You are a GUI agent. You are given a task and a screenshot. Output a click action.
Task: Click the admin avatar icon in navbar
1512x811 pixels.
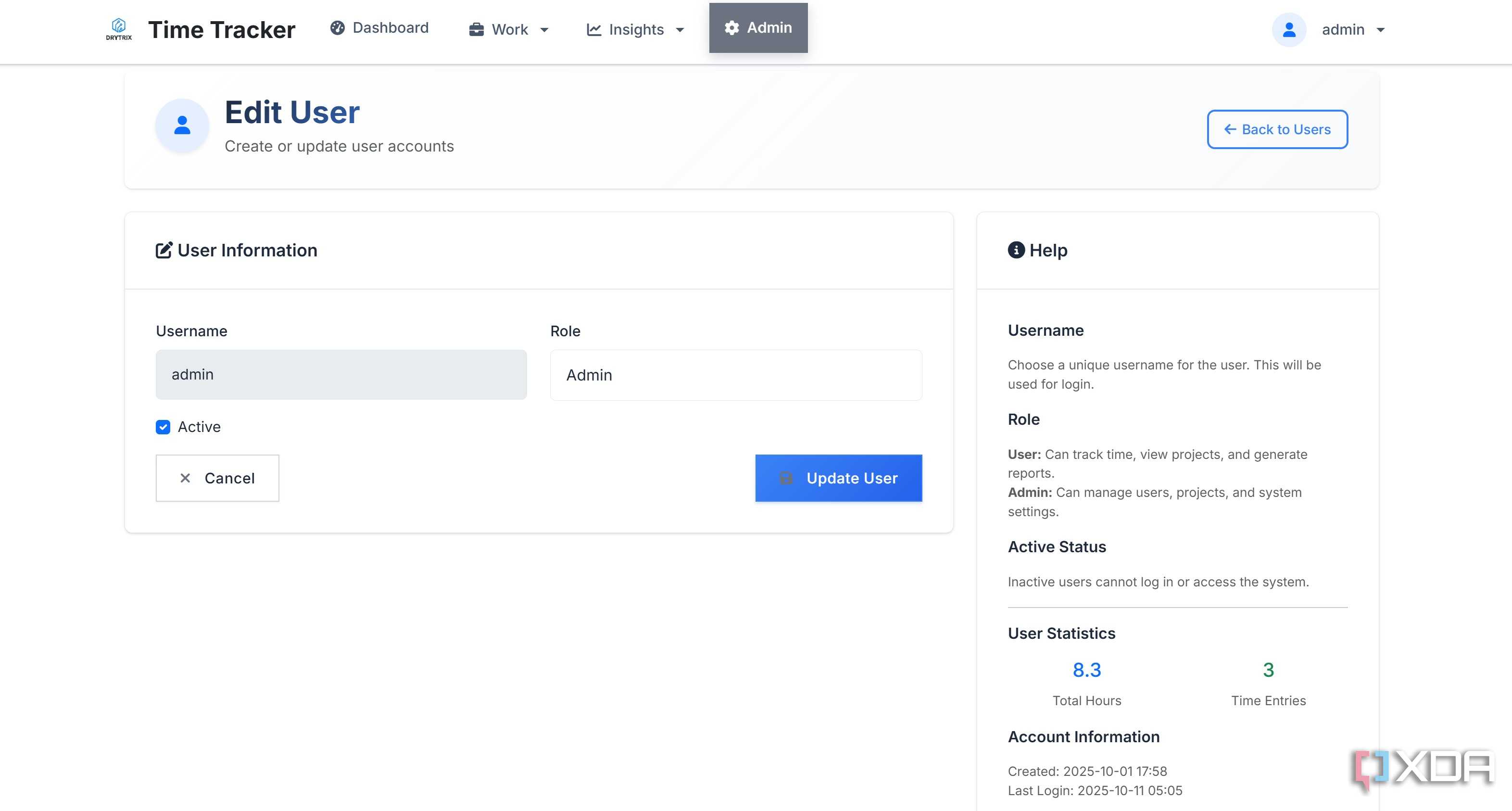coord(1289,29)
